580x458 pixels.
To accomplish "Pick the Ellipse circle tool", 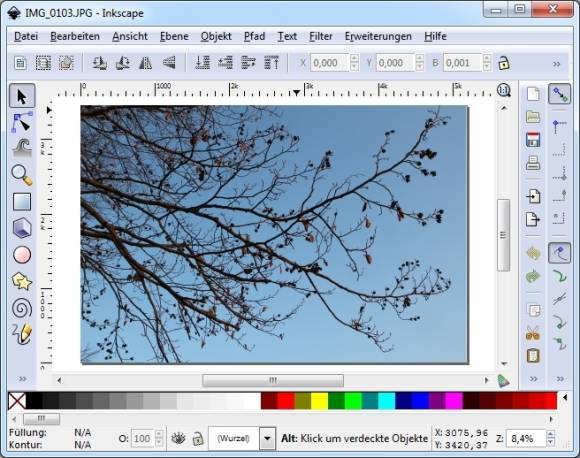I will [x=22, y=255].
